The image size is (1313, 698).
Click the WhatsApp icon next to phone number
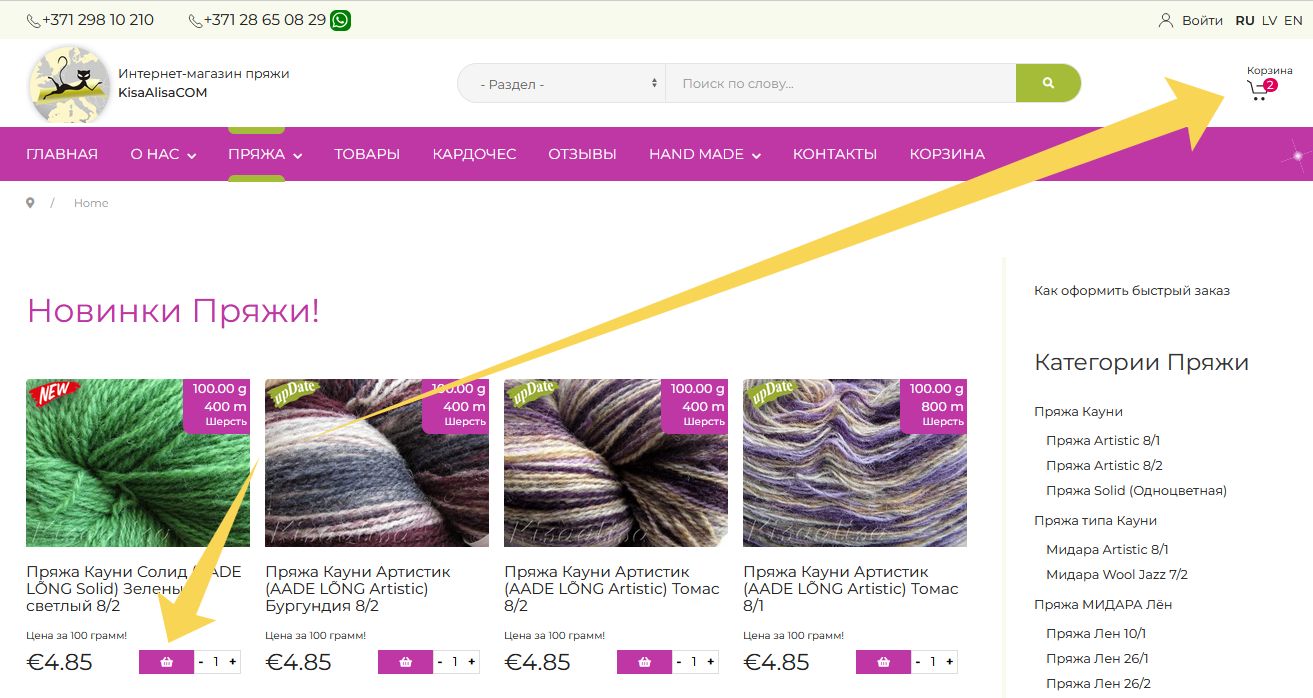coord(341,20)
